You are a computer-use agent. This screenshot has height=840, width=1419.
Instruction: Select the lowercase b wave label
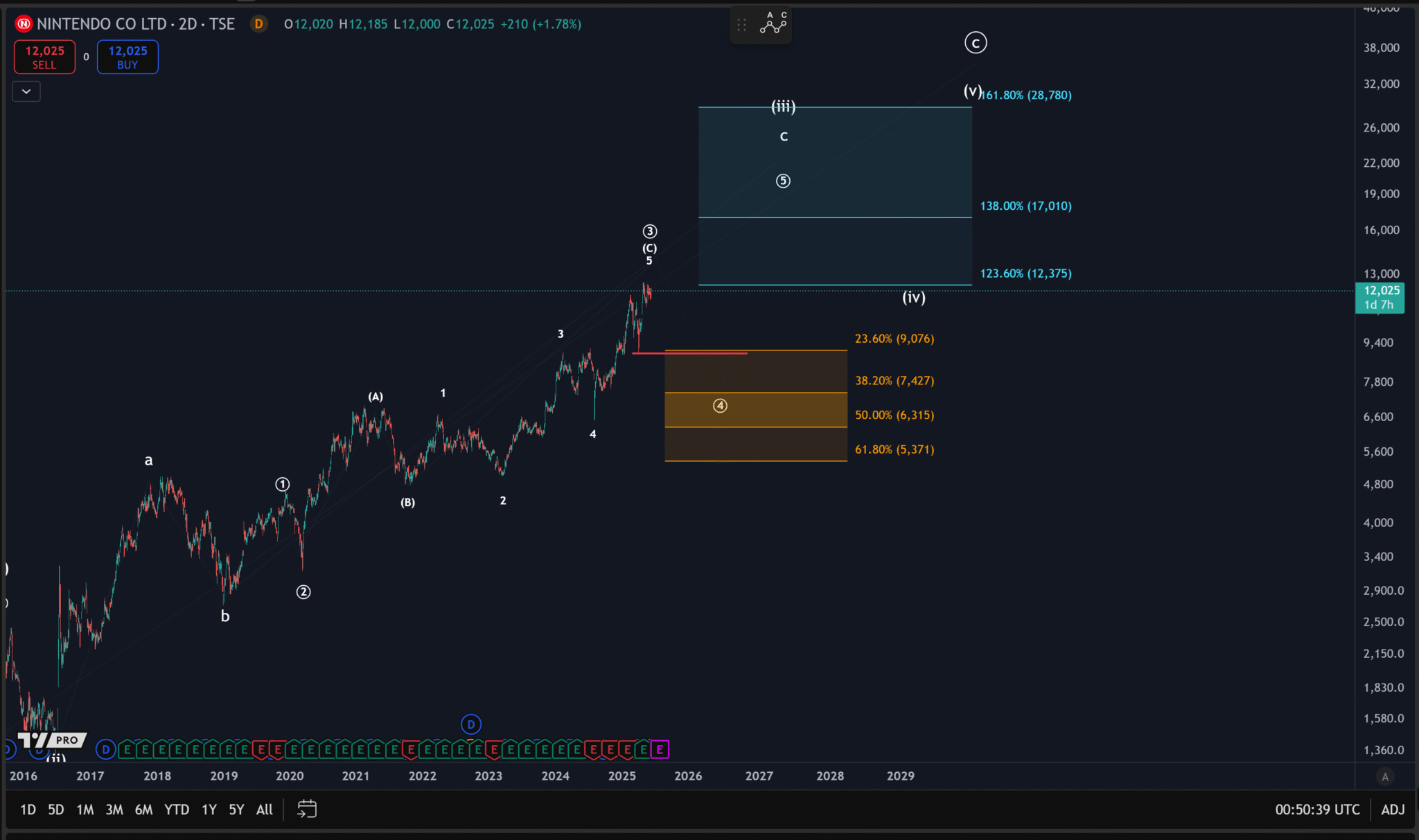coord(225,616)
